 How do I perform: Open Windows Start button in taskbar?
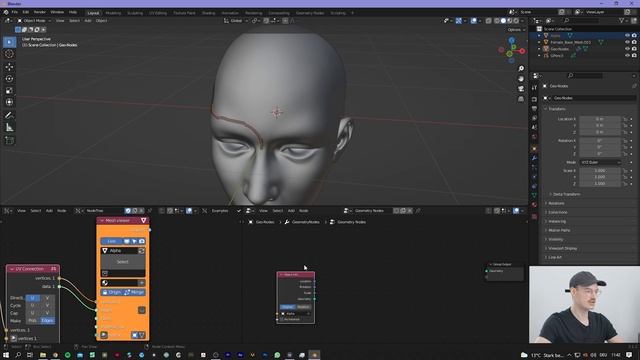click(6, 355)
